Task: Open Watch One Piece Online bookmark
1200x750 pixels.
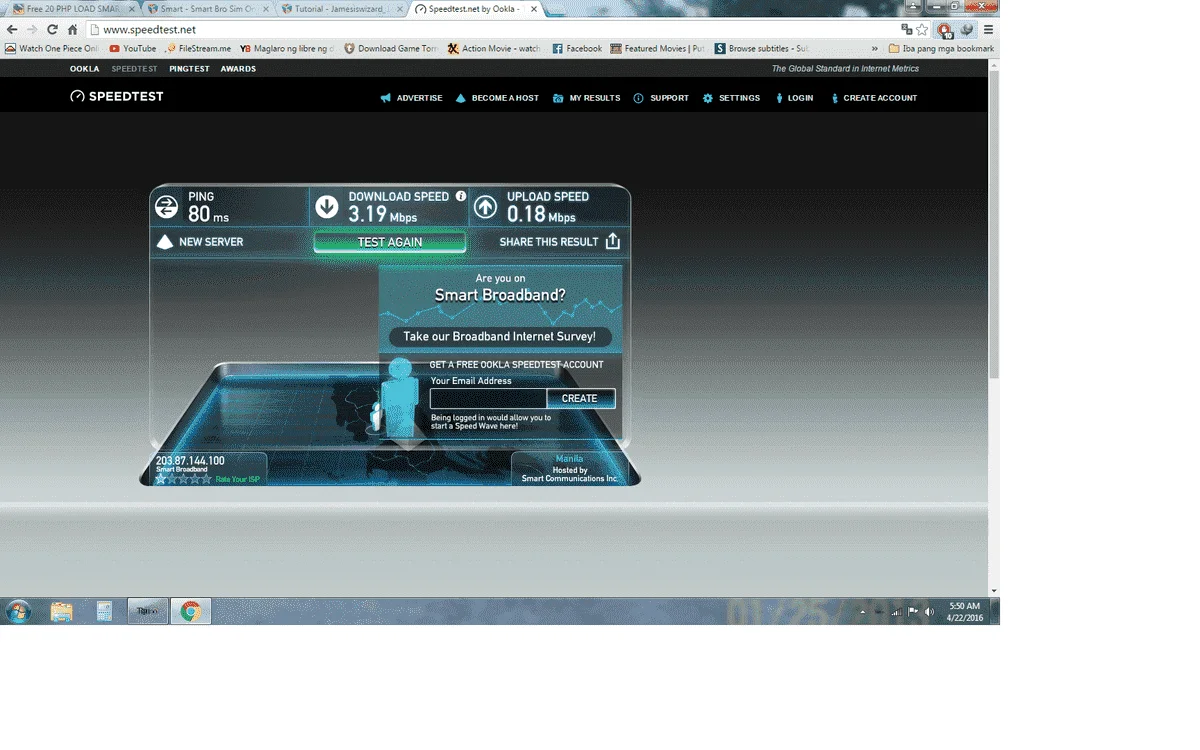Action: pyautogui.click(x=52, y=48)
